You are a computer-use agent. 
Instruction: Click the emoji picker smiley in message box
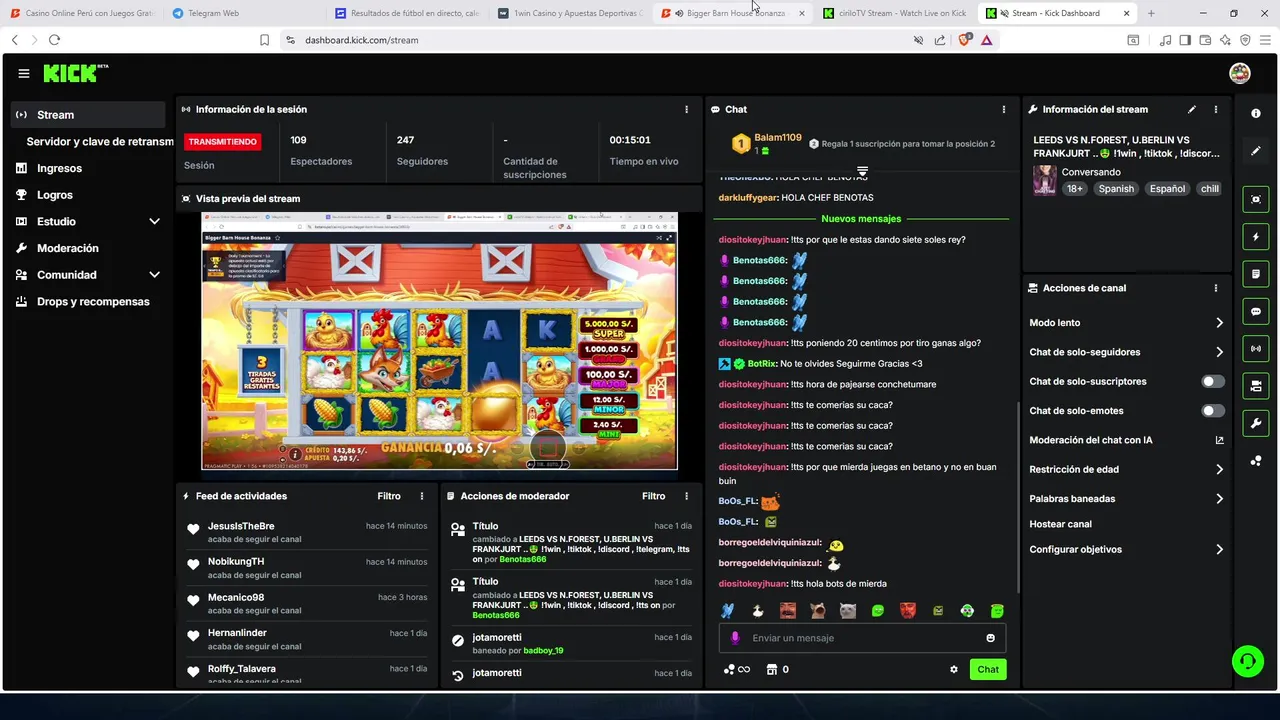(x=991, y=638)
